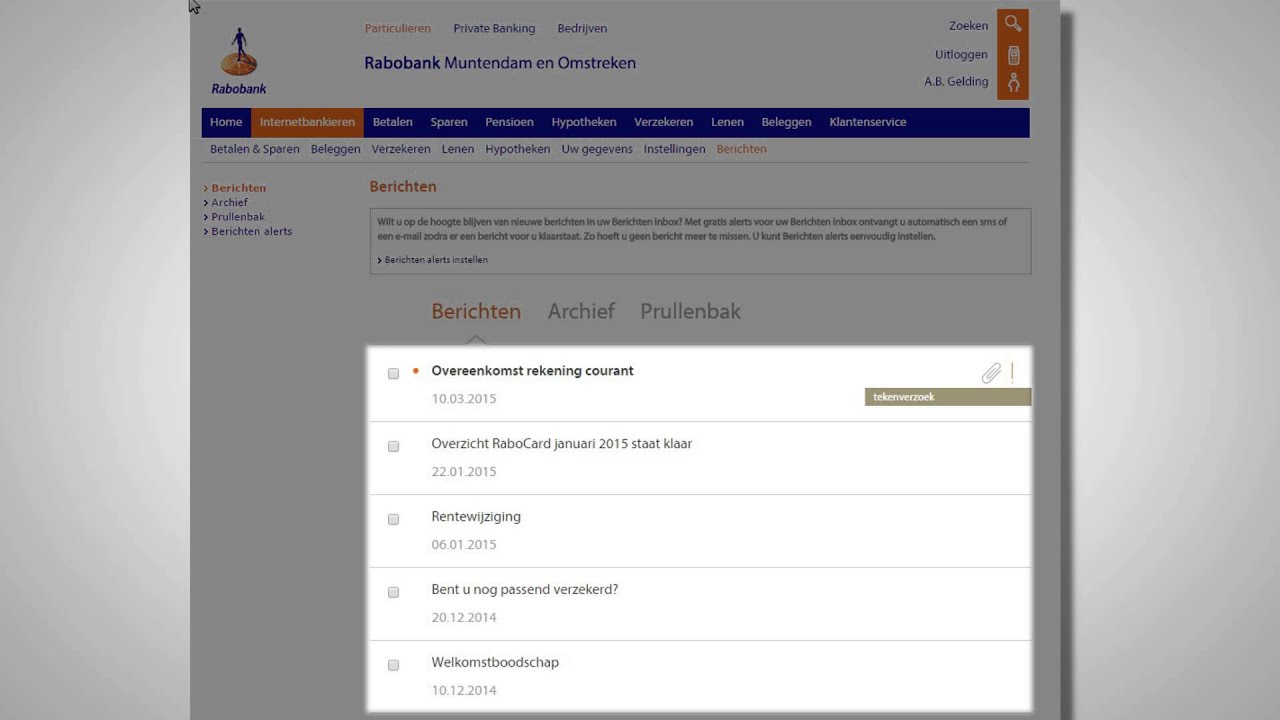Click the tekenverzoek label
The image size is (1280, 720).
[x=948, y=397]
